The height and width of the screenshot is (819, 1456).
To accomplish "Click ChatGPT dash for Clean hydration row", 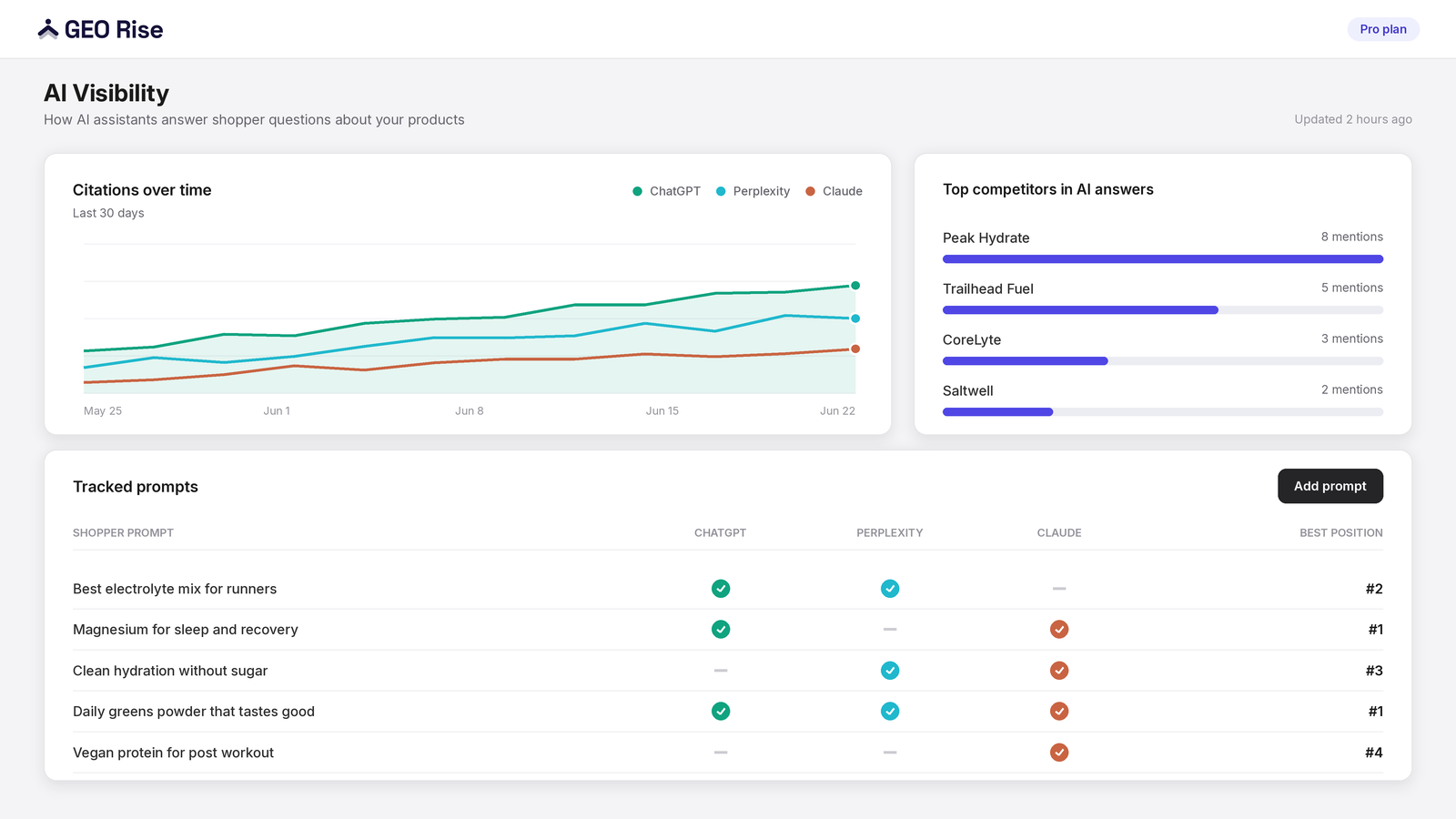I will tap(721, 671).
